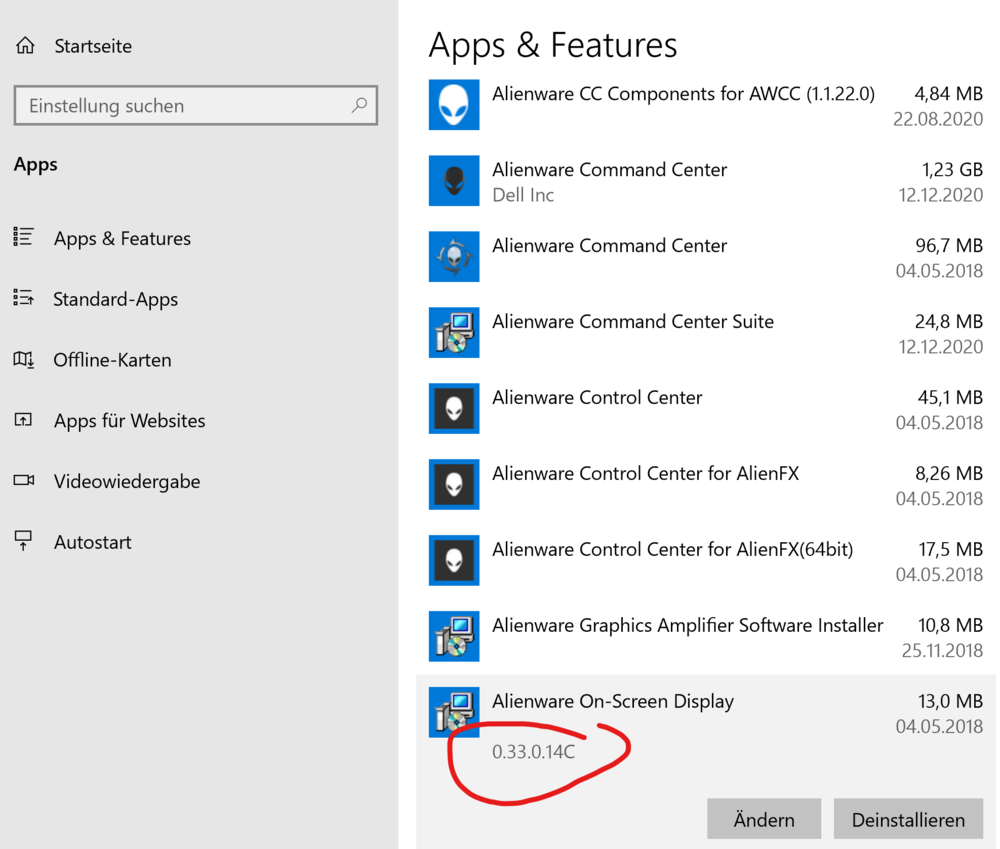The width and height of the screenshot is (1000, 849).
Task: Open the Apps & Features section
Action: 122,239
